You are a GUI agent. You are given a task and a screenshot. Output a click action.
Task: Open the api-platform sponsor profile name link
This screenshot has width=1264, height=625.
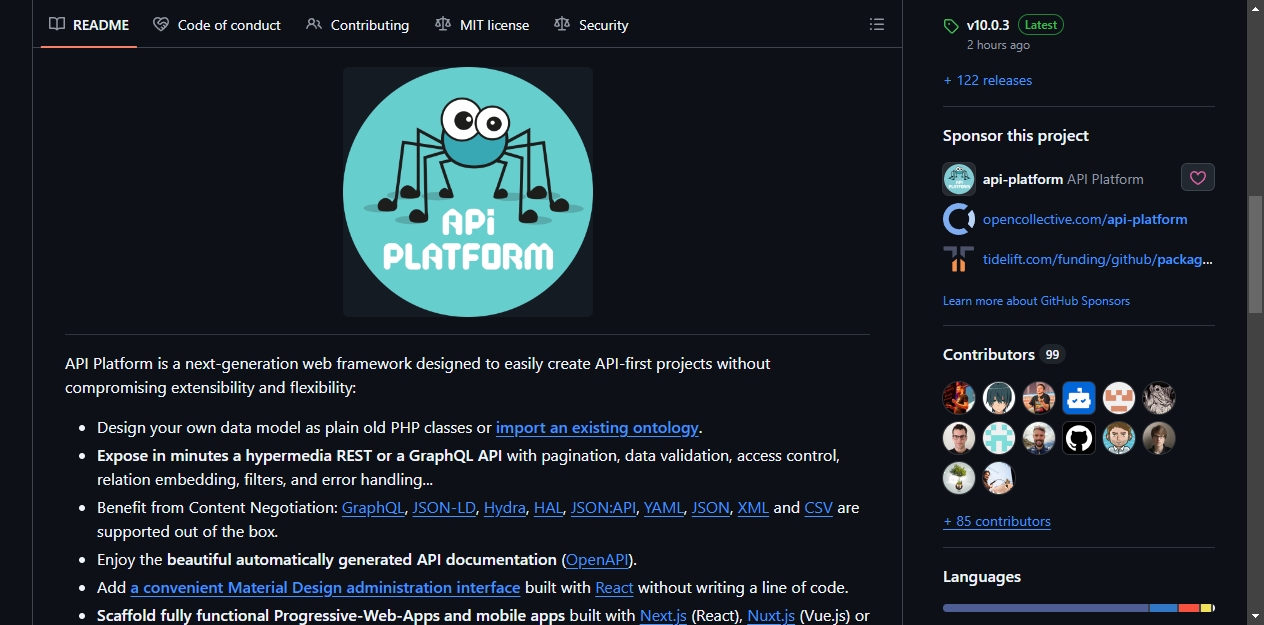click(1023, 179)
